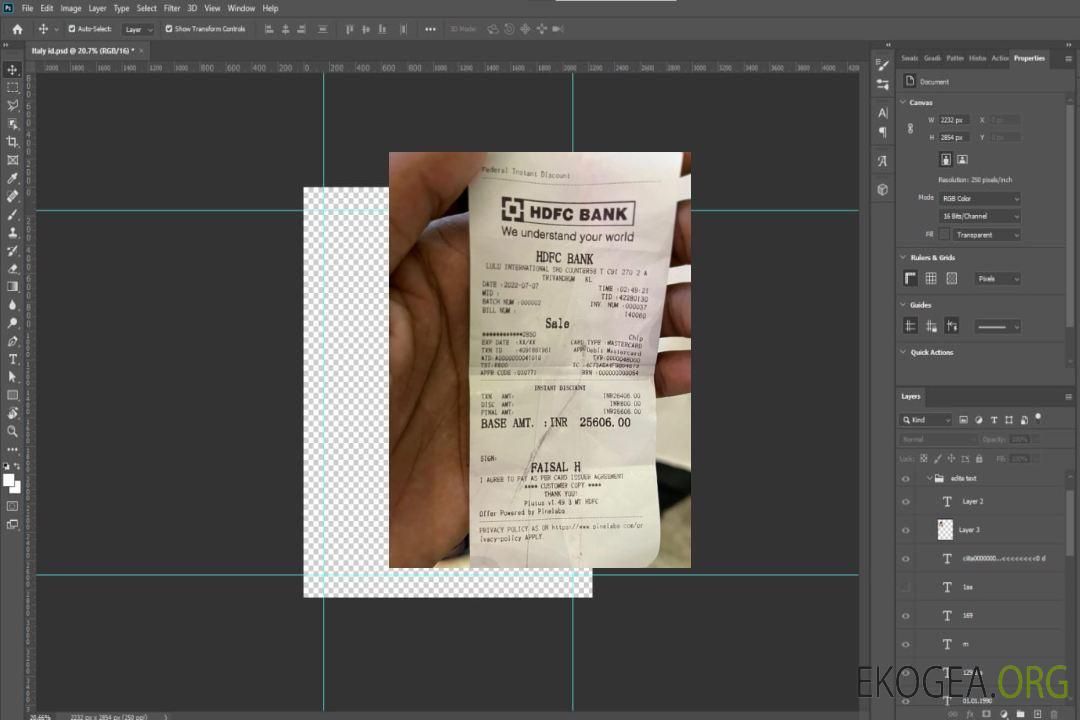Open the Filter menu
Screen dimensions: 1080x720
tap(172, 8)
